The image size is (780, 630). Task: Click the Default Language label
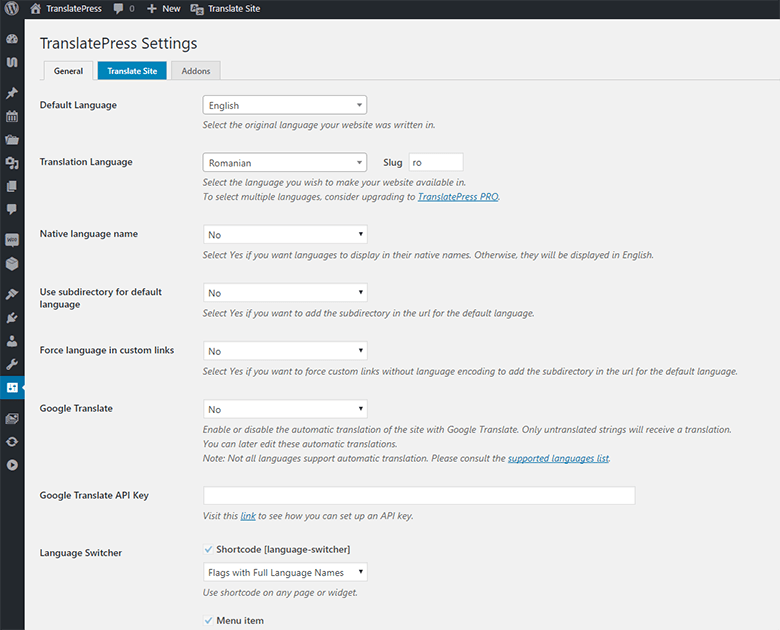(78, 105)
